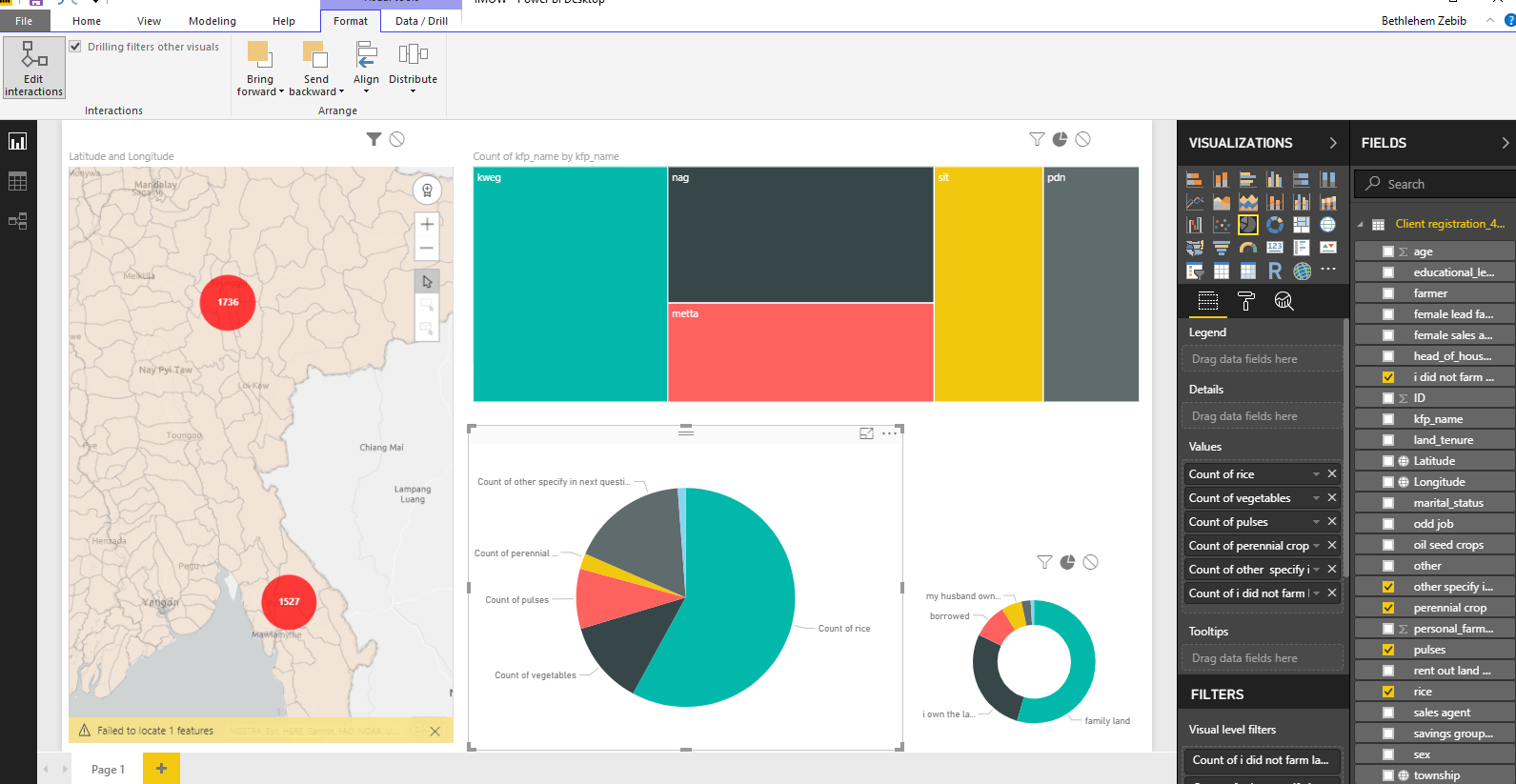
Task: Select the donut chart visualization icon
Action: (1275, 225)
